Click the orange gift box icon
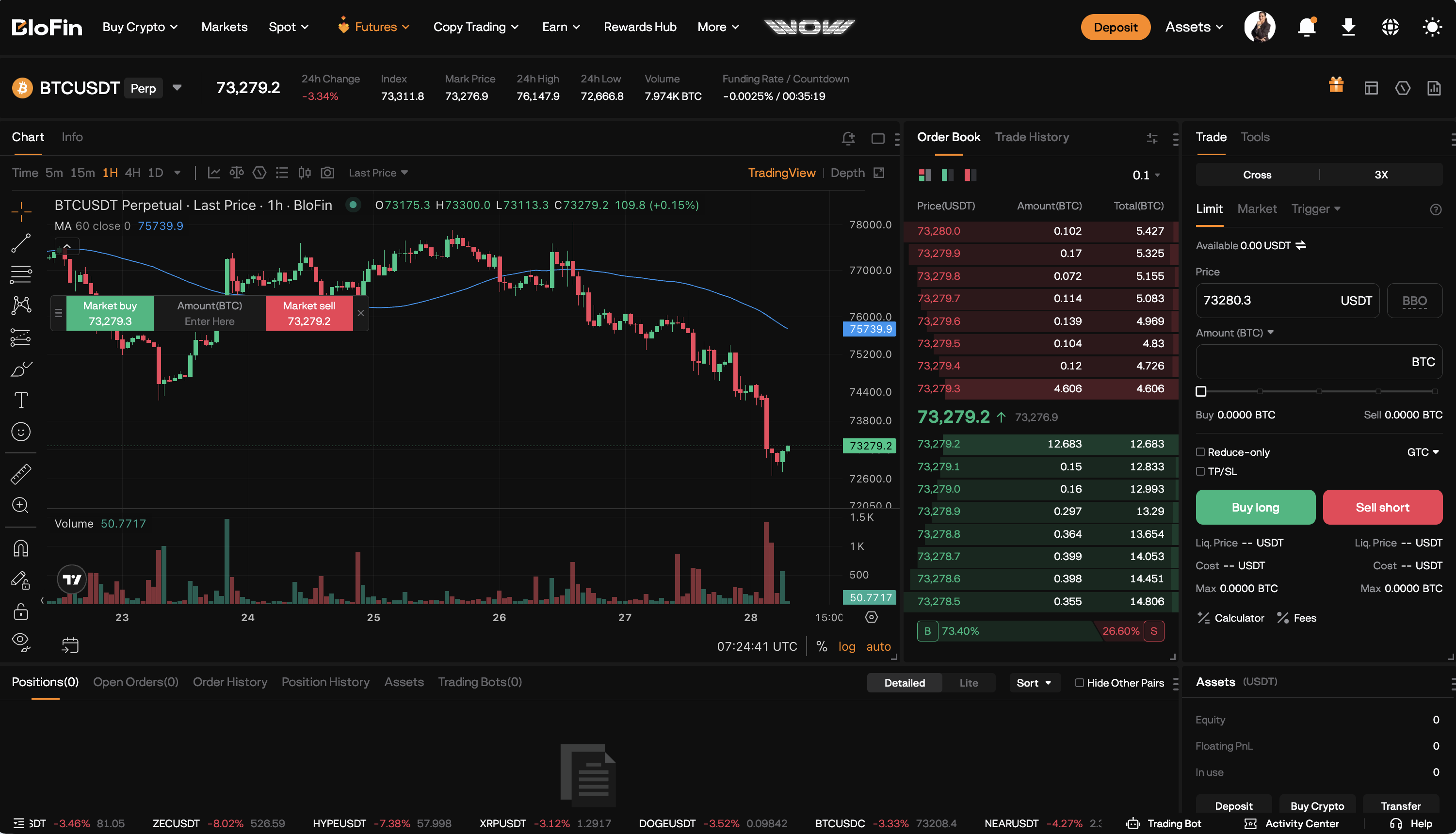The image size is (1456, 834). click(x=1336, y=85)
